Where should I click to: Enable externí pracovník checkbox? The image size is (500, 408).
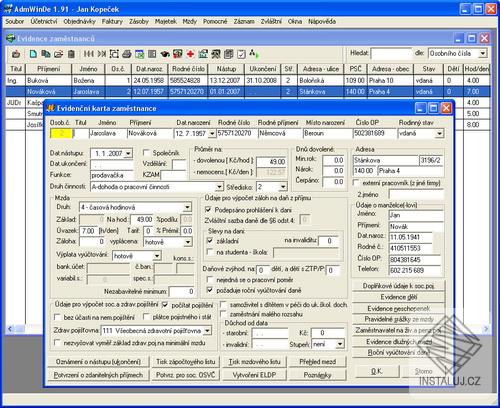[x=356, y=183]
